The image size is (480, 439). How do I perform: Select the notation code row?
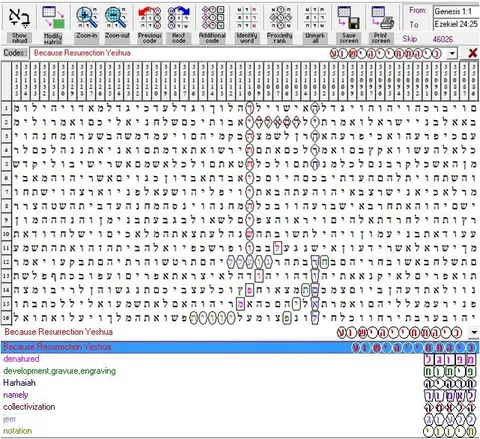pos(240,431)
